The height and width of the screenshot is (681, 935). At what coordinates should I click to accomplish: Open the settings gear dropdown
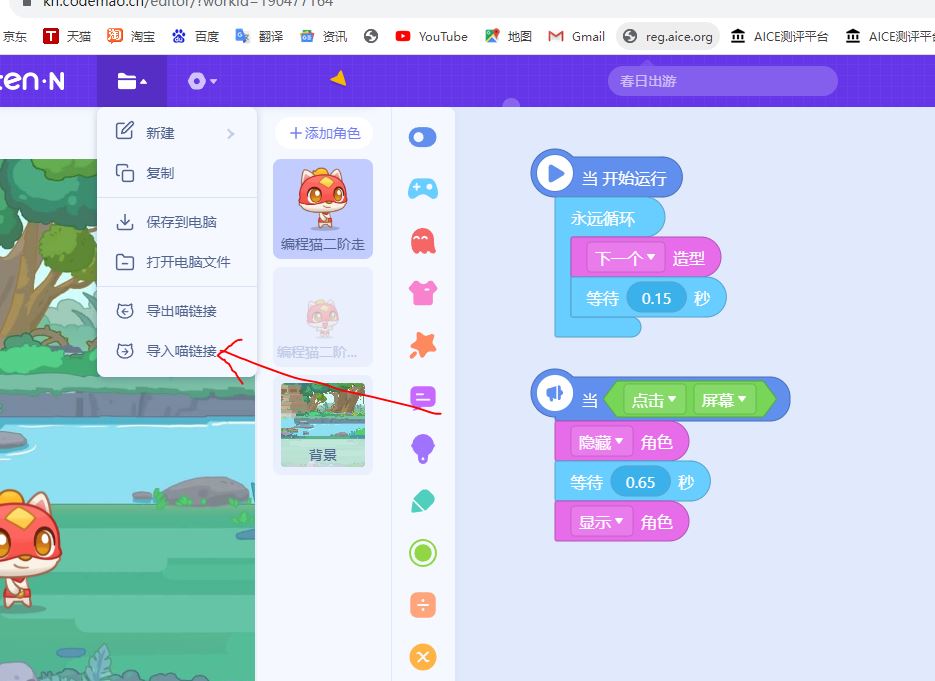202,81
